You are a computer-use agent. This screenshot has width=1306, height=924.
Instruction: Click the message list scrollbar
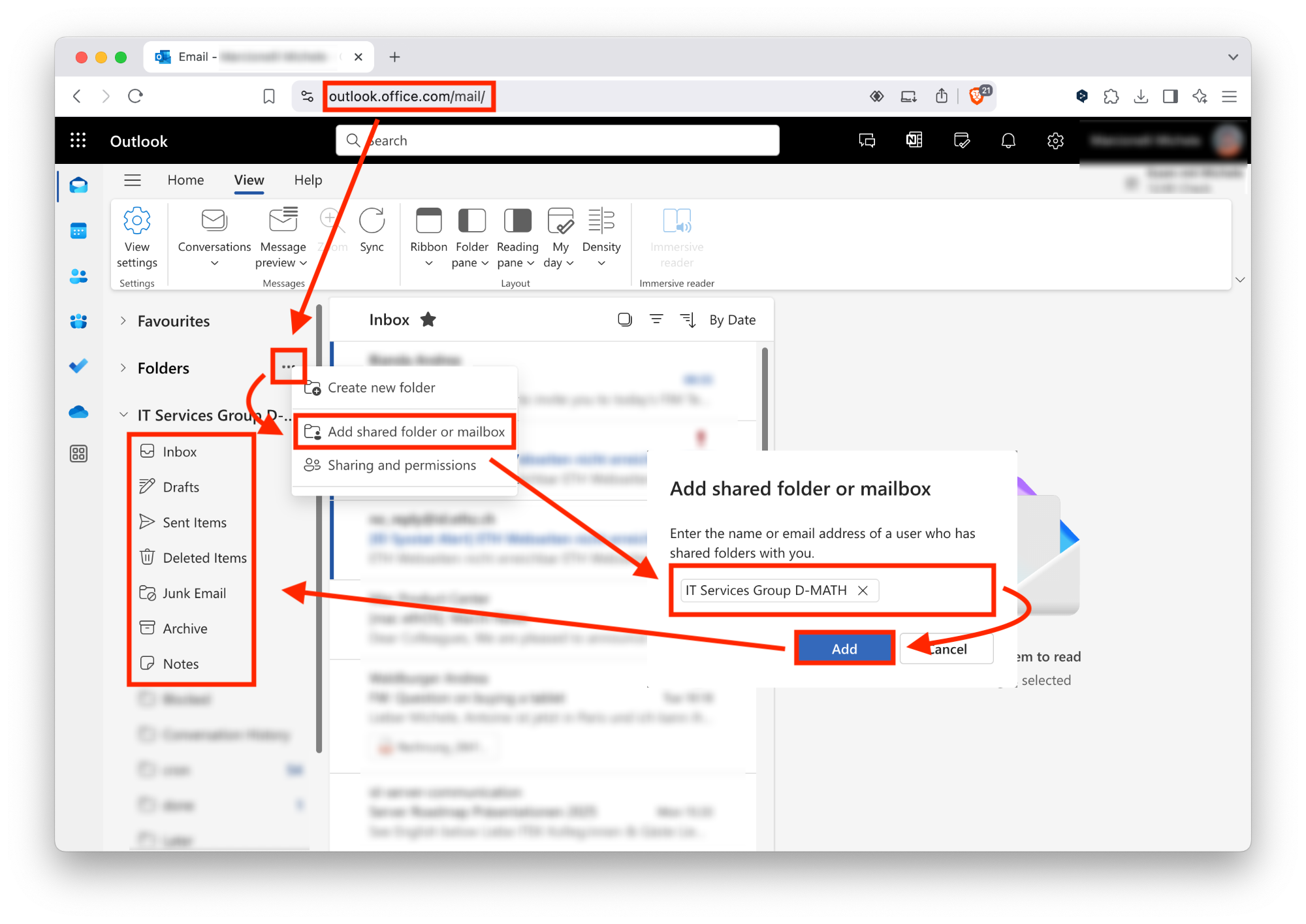765,398
